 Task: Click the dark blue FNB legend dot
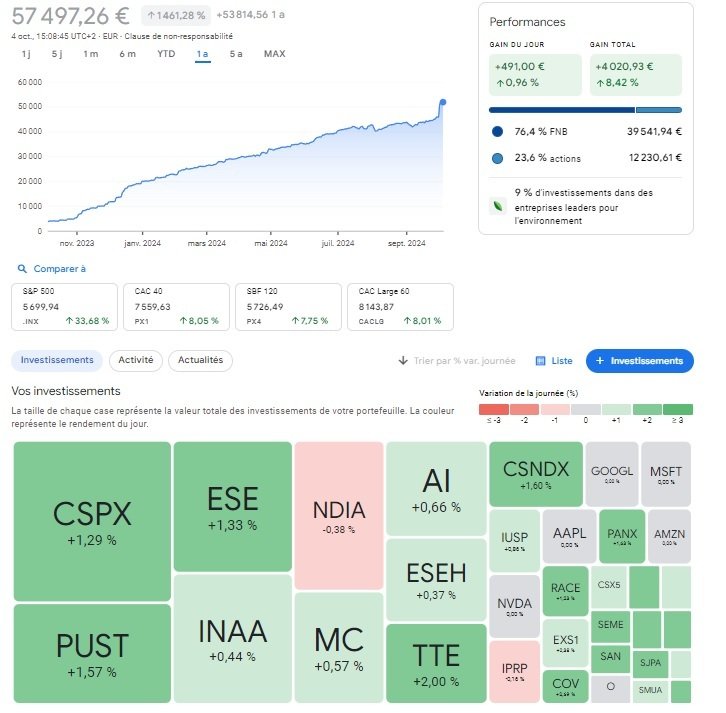tap(497, 131)
